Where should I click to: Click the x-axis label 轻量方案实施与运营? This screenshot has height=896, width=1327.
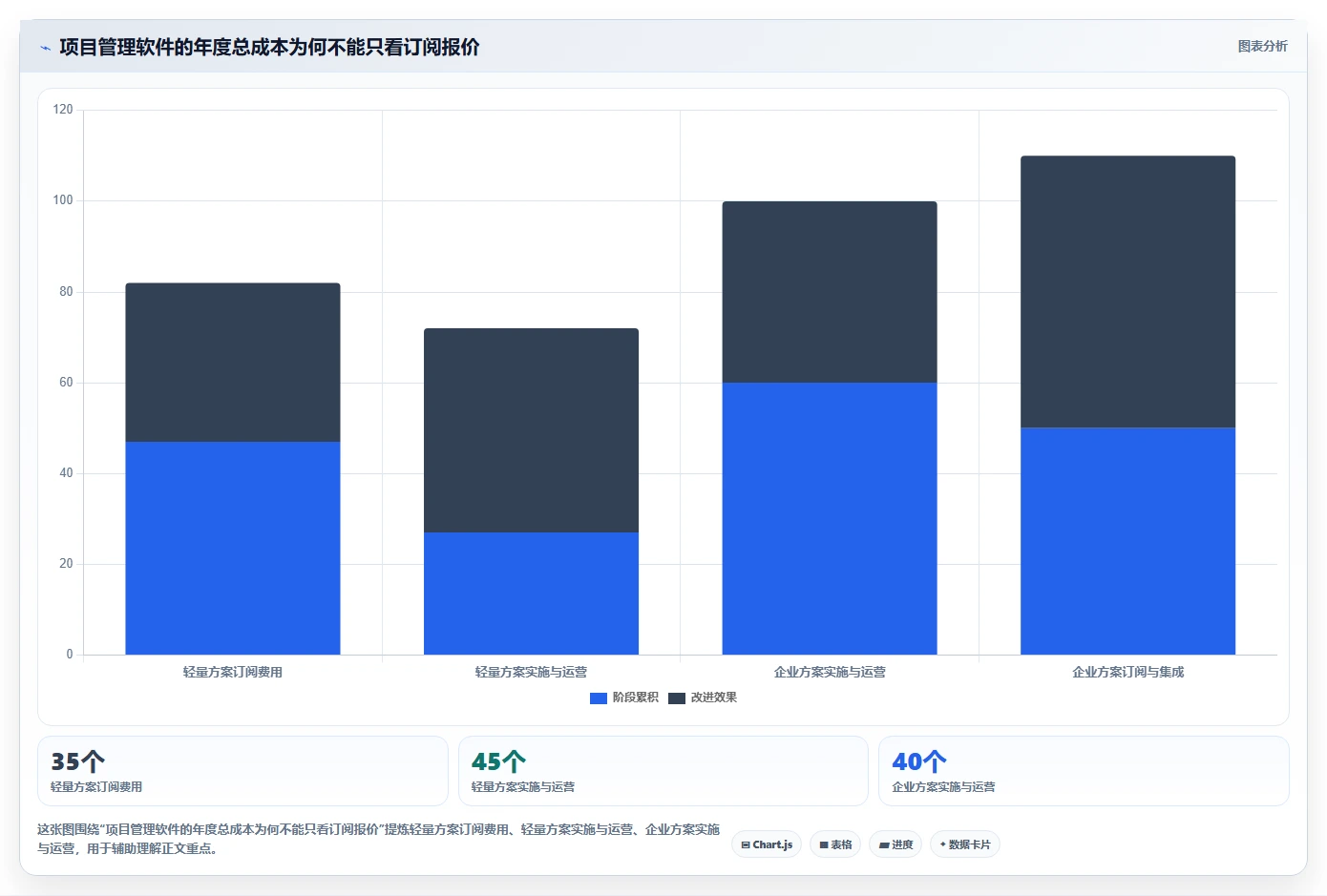(x=531, y=672)
